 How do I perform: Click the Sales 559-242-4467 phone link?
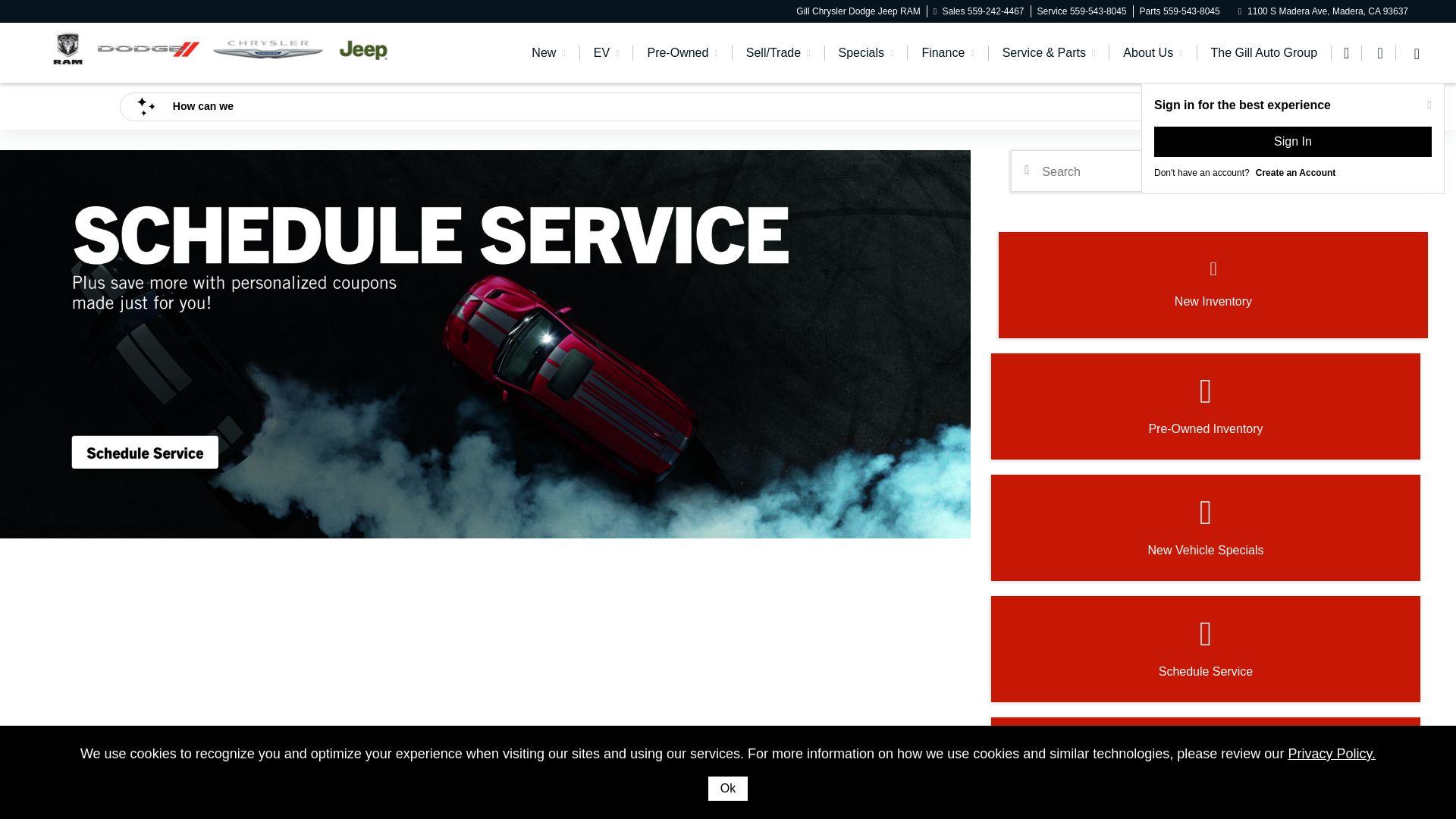(x=982, y=11)
